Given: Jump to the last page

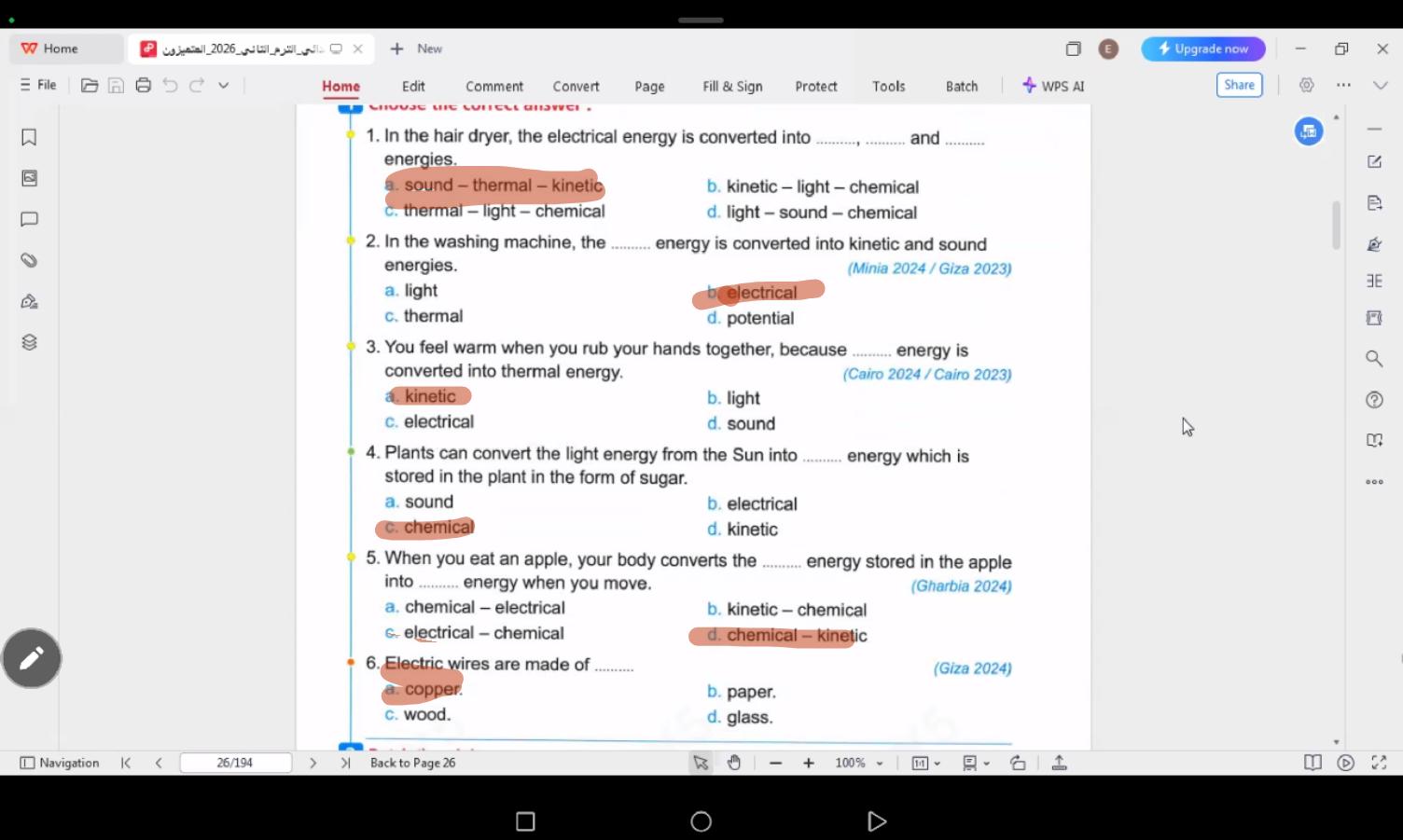Looking at the screenshot, I should click(345, 763).
